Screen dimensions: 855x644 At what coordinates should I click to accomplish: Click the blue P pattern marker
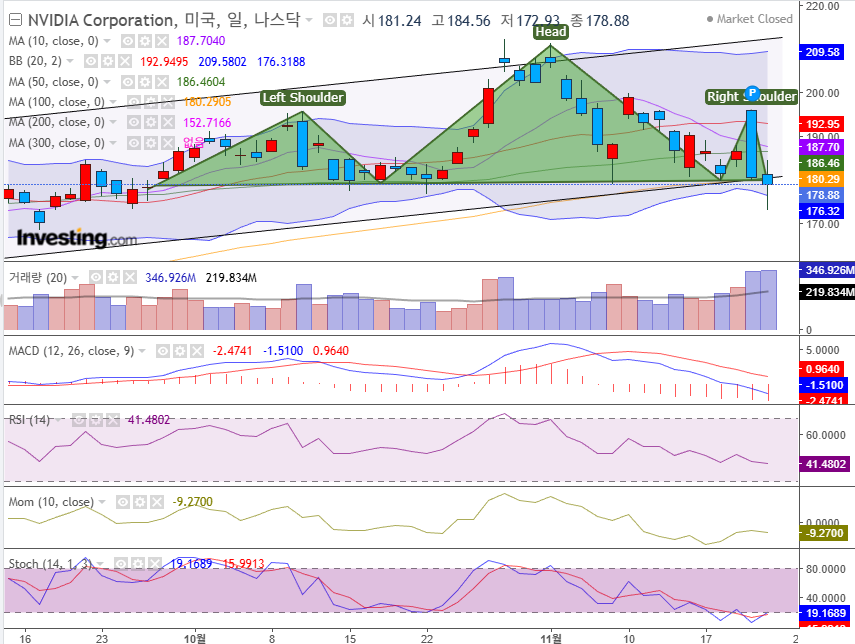tap(752, 93)
